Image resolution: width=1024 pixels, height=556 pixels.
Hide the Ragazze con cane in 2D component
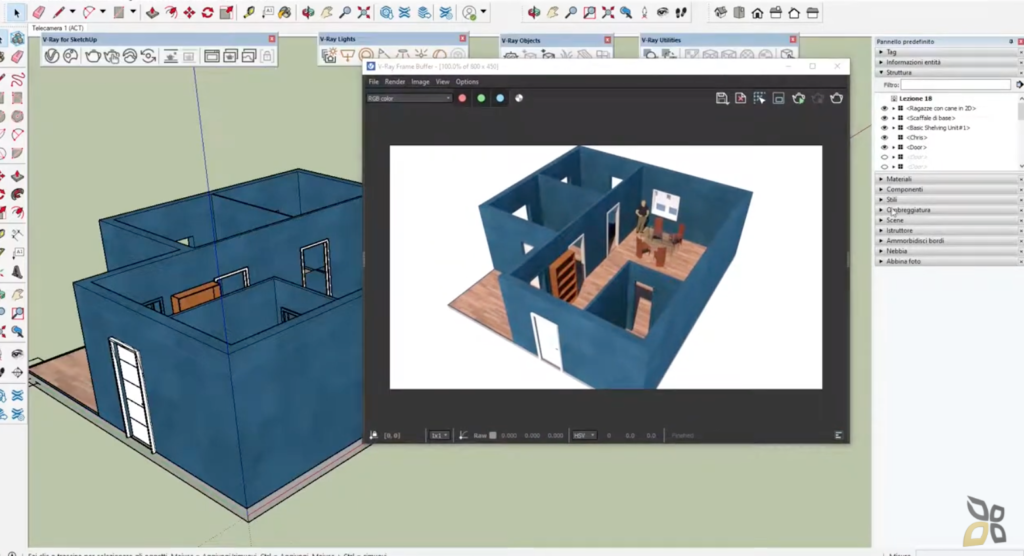click(x=884, y=108)
